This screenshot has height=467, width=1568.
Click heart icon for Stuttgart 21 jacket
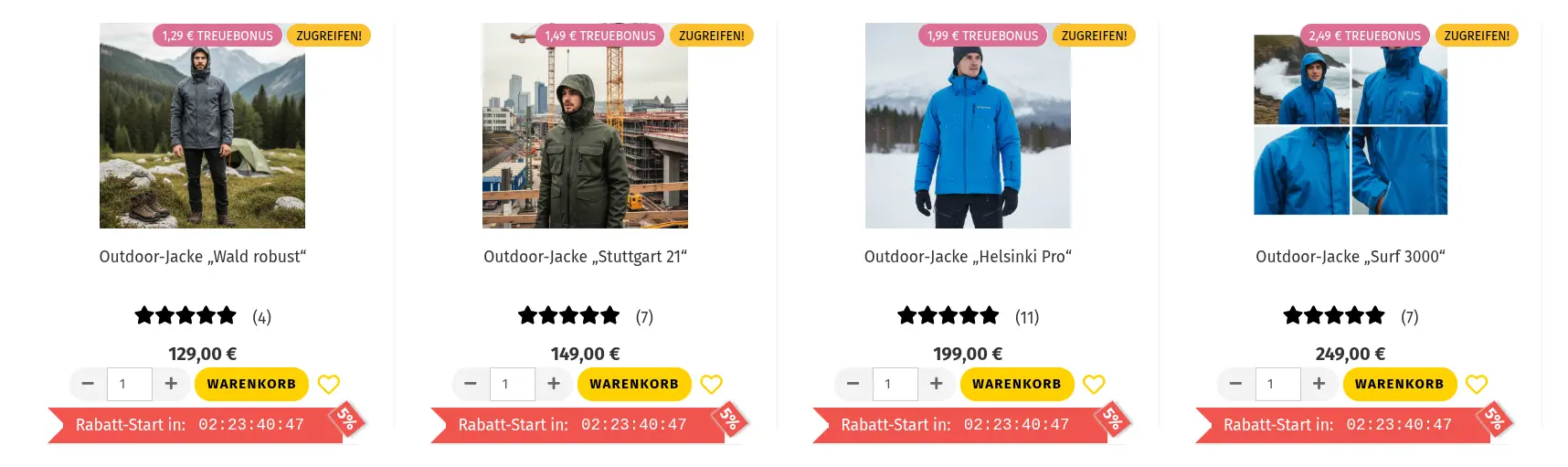(711, 385)
